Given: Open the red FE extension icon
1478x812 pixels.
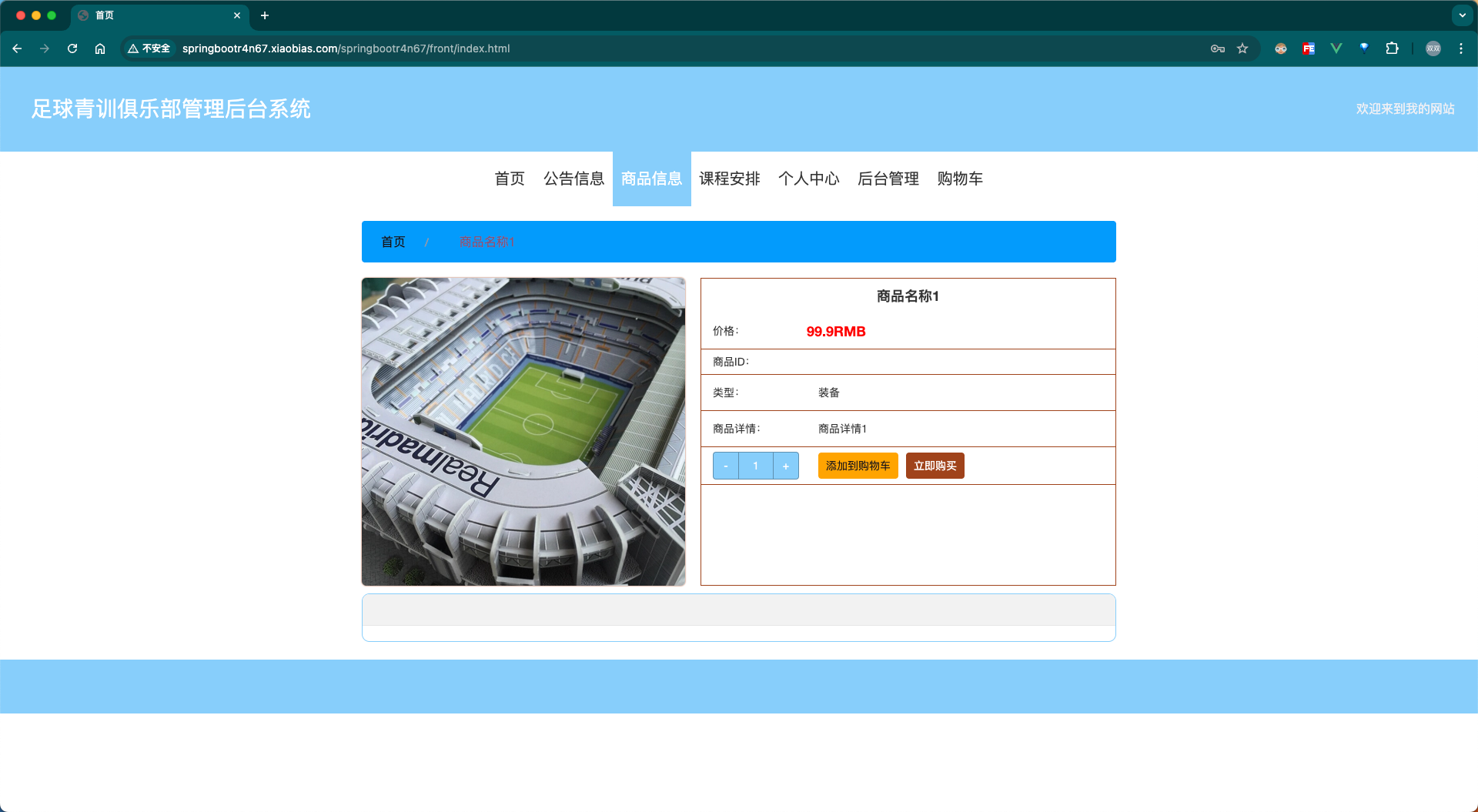Looking at the screenshot, I should click(1309, 48).
